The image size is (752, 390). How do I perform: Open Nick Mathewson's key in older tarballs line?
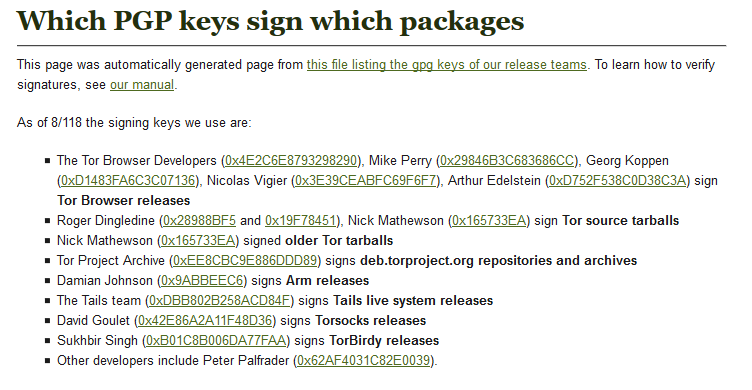click(198, 241)
